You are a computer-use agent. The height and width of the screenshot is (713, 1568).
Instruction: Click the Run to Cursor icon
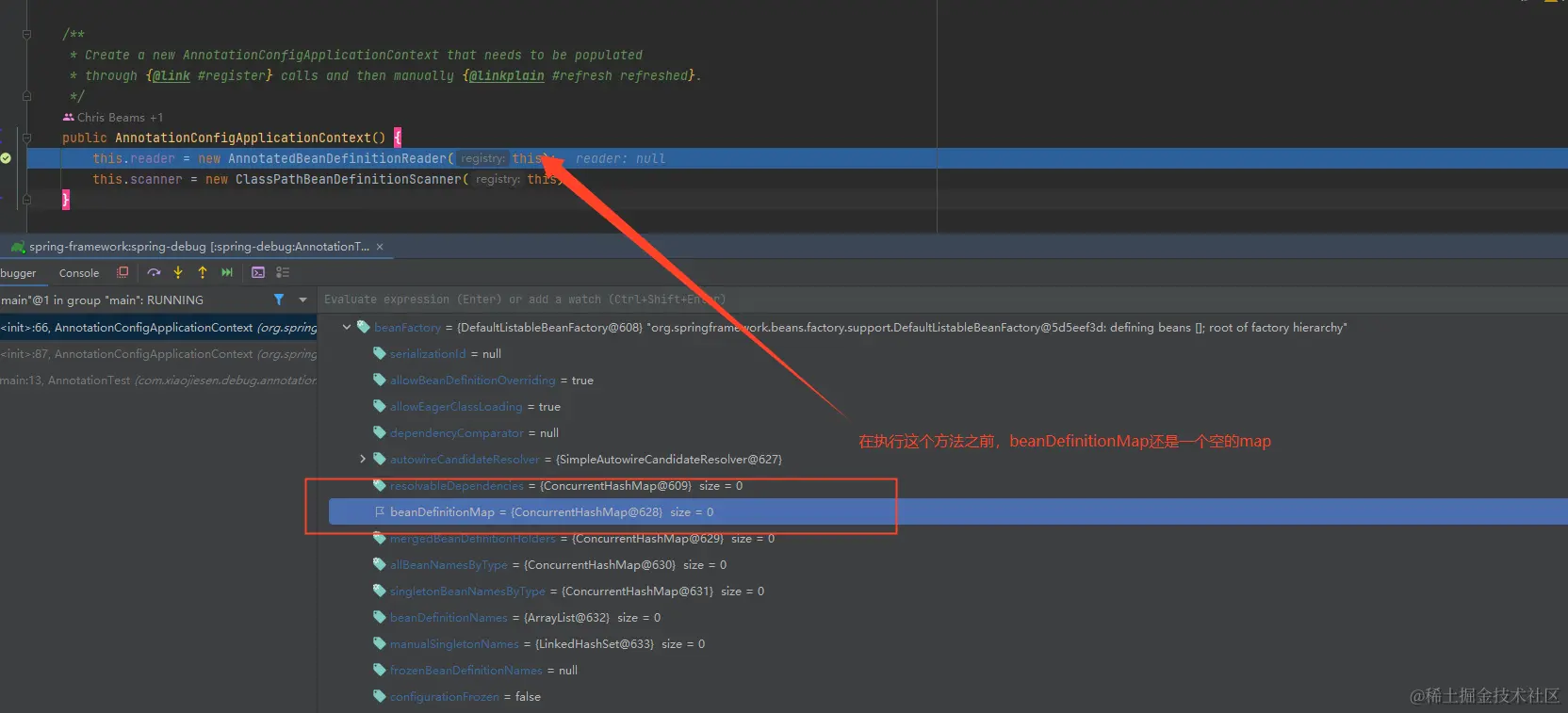point(227,272)
